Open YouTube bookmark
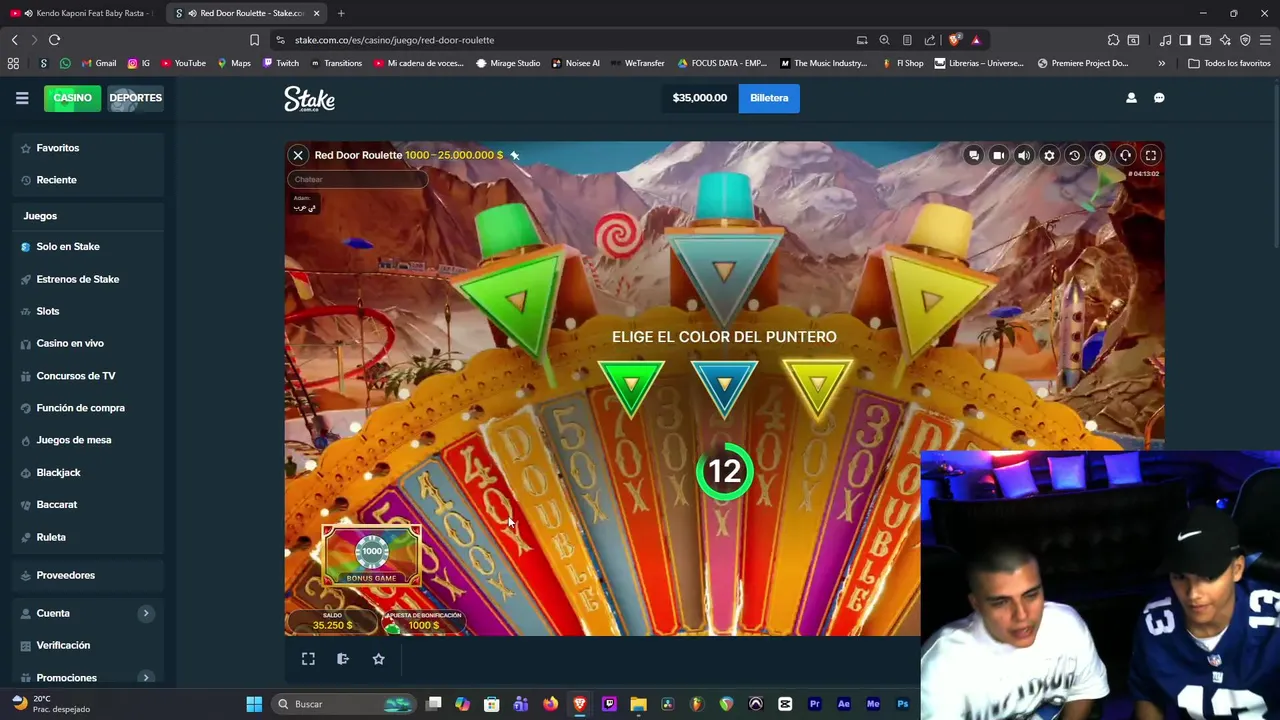This screenshot has height=720, width=1280. click(183, 63)
